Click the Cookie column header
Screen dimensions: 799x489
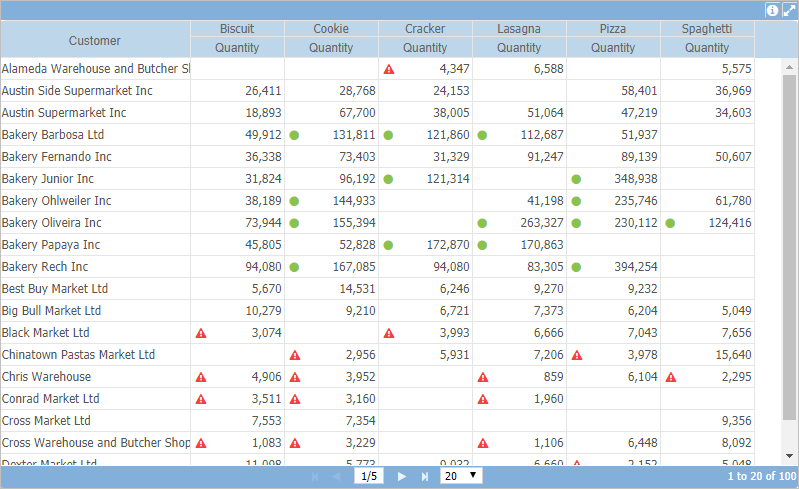click(331, 29)
